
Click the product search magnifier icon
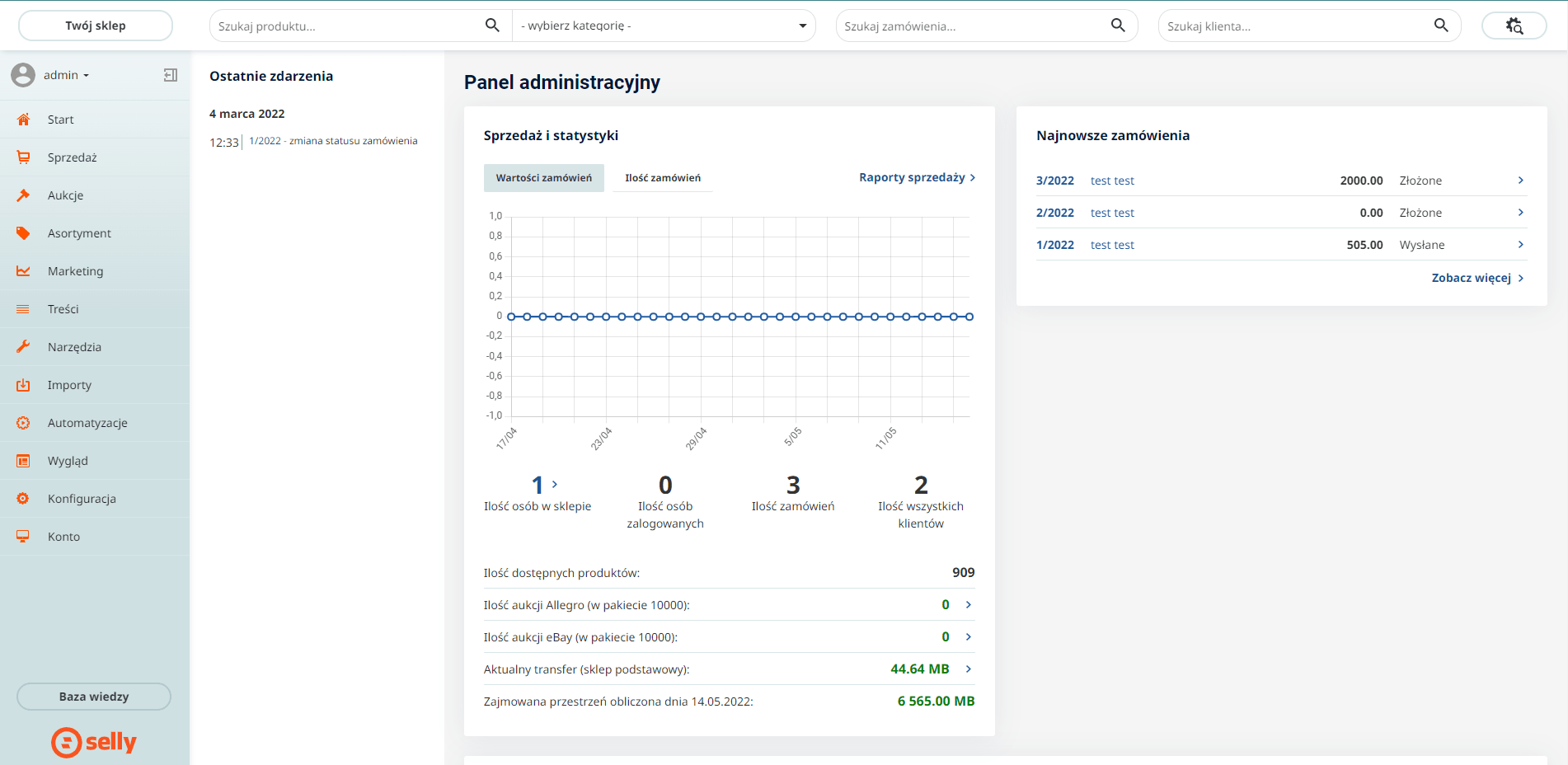492,26
